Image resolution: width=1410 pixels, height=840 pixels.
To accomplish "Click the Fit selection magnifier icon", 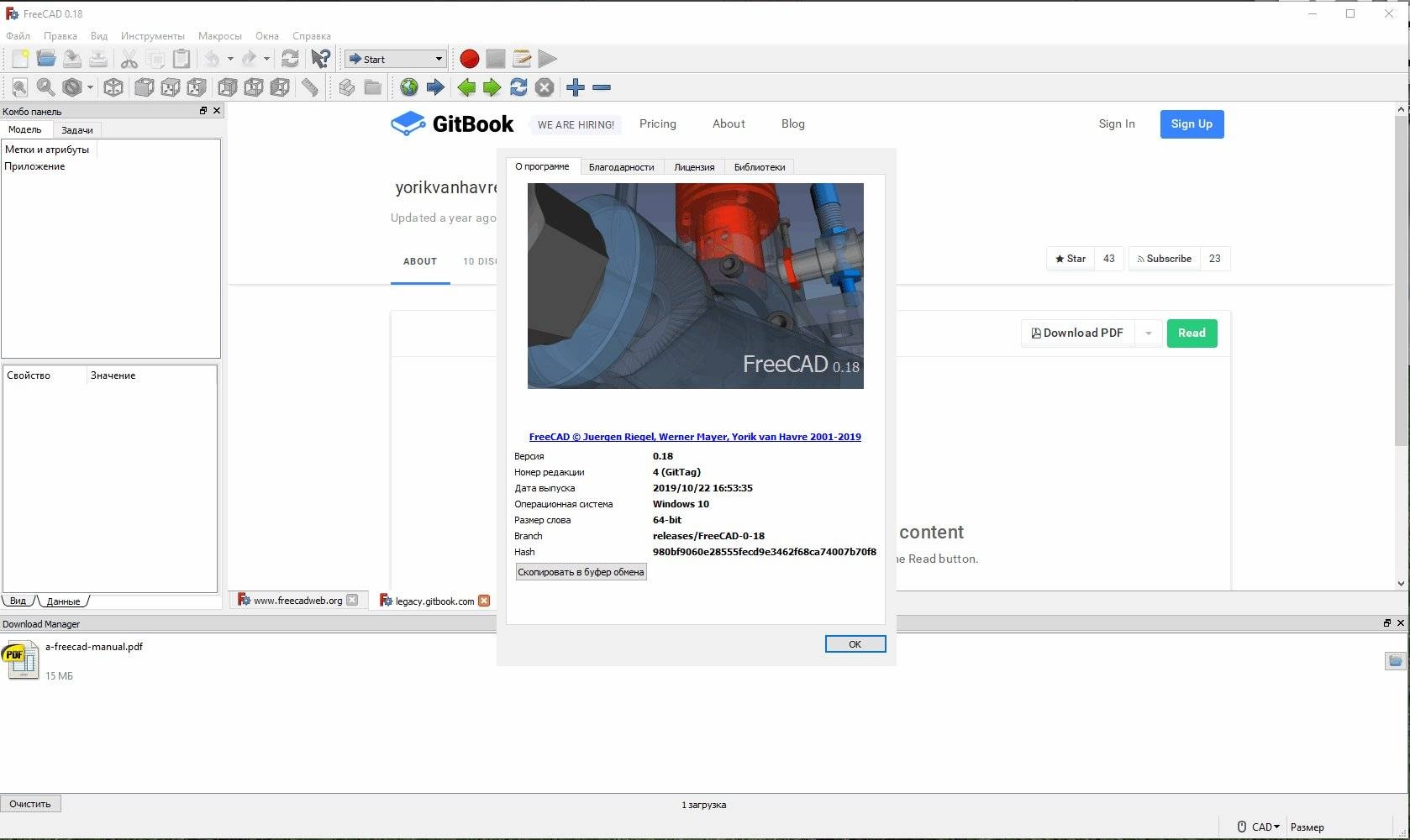I will click(45, 87).
